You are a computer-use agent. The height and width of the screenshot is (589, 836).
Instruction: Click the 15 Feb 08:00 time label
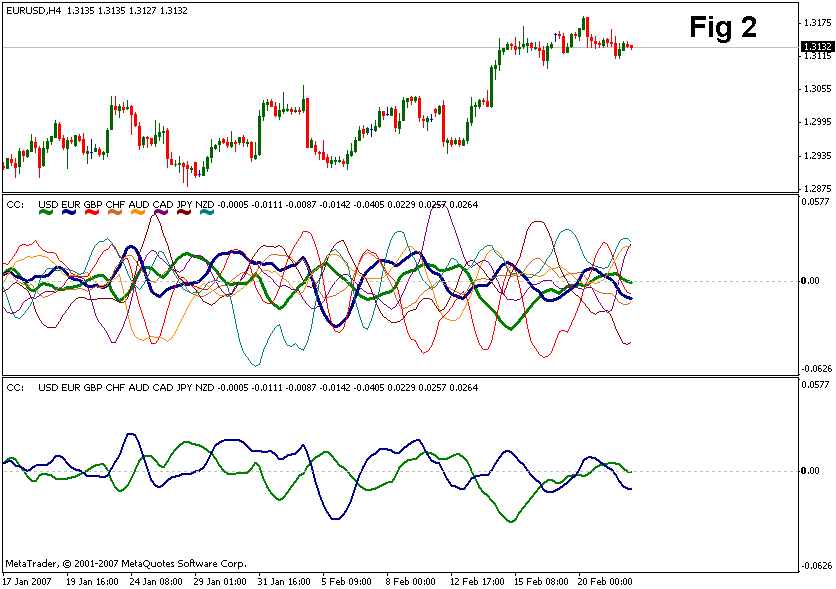pyautogui.click(x=541, y=581)
